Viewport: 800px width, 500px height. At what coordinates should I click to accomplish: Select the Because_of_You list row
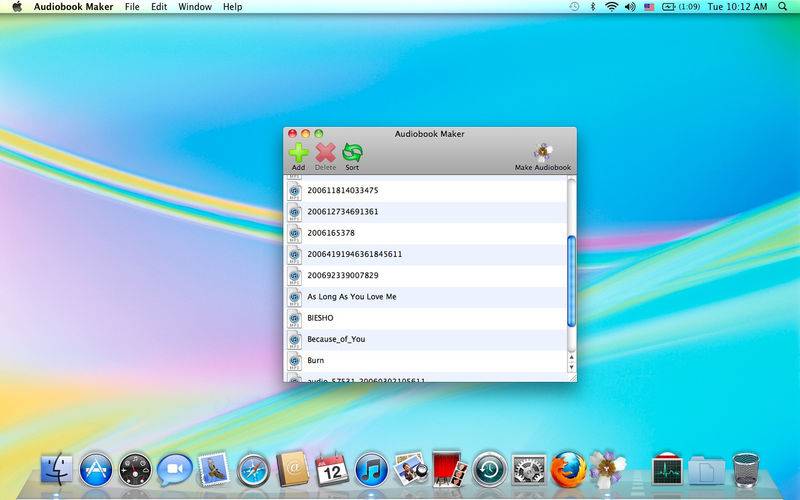[x=426, y=339]
